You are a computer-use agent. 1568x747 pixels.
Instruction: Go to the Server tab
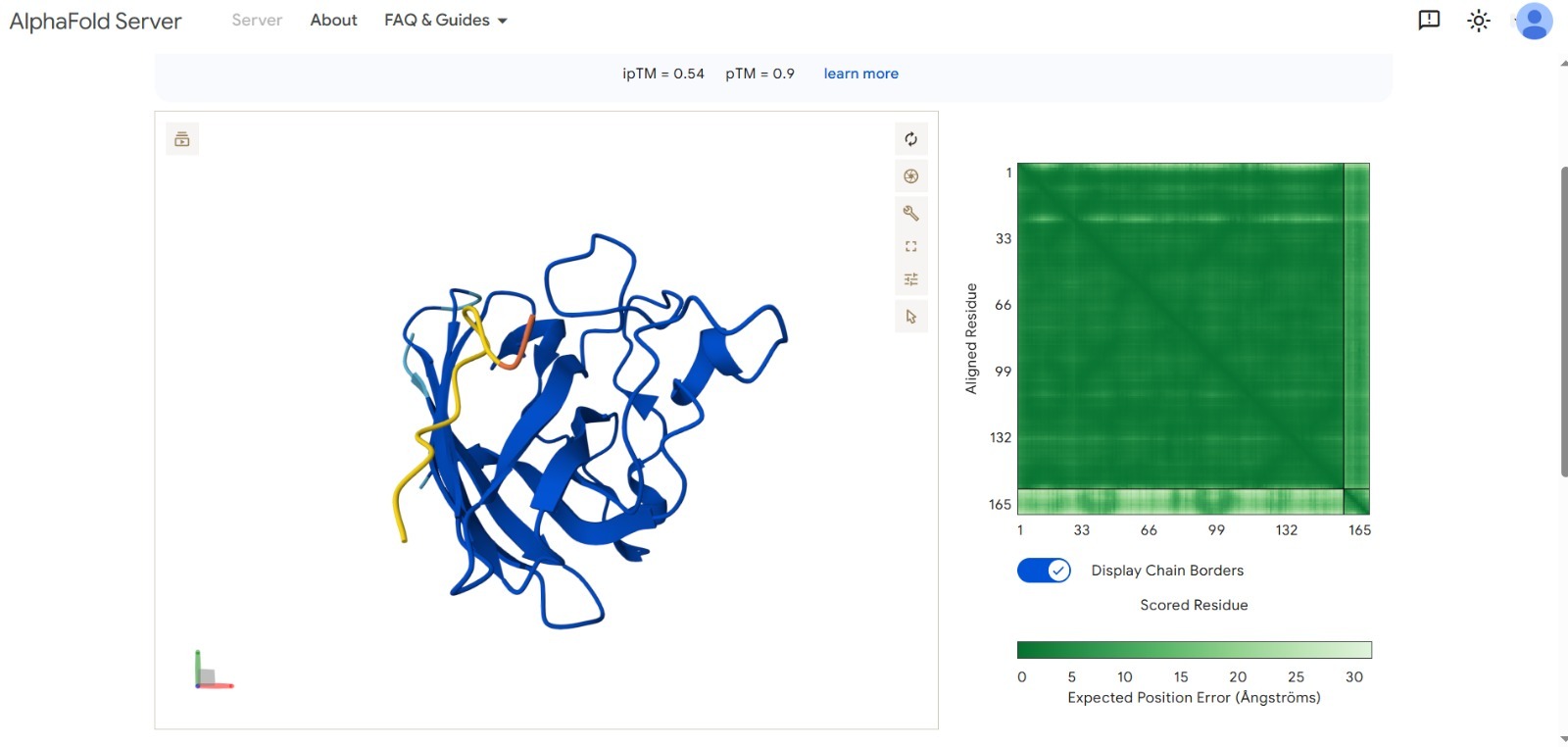(257, 20)
